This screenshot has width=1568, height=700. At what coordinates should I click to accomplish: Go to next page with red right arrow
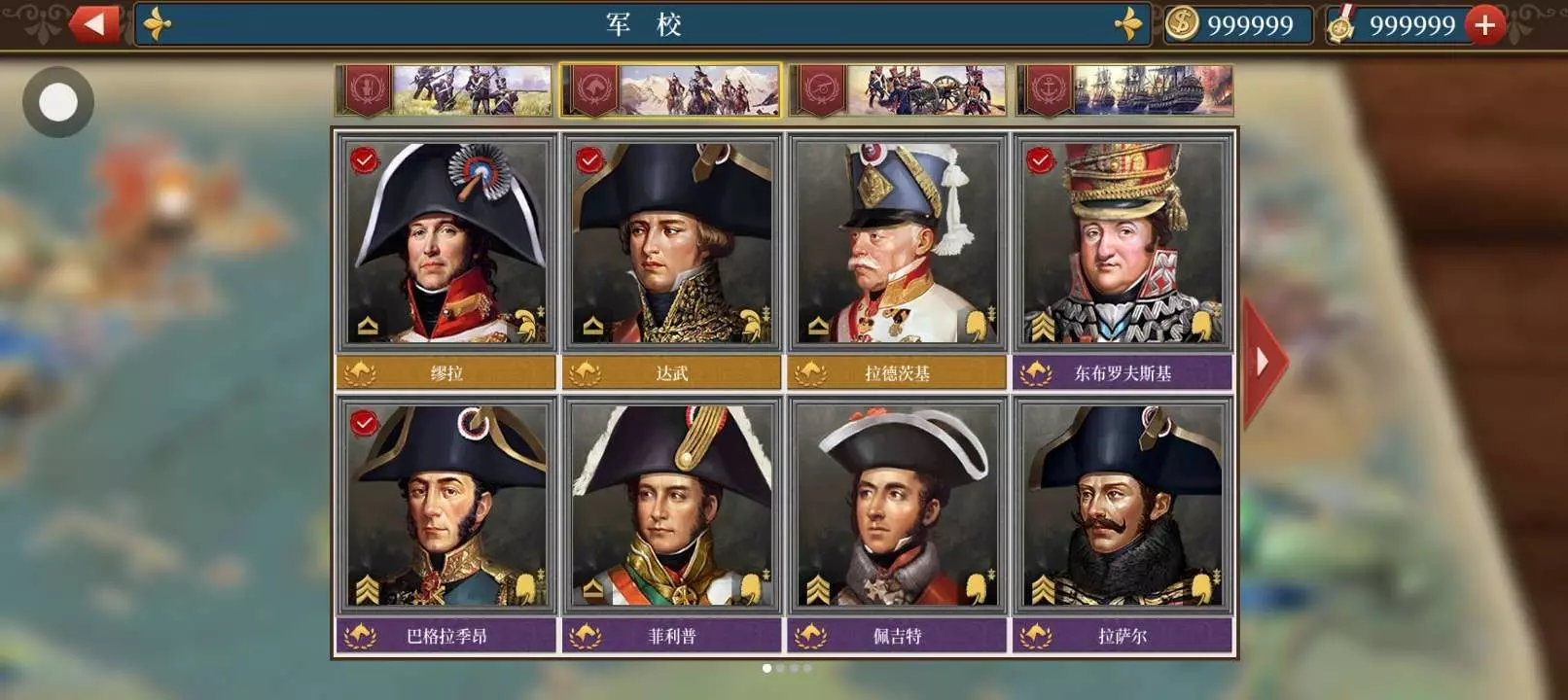tap(1265, 363)
